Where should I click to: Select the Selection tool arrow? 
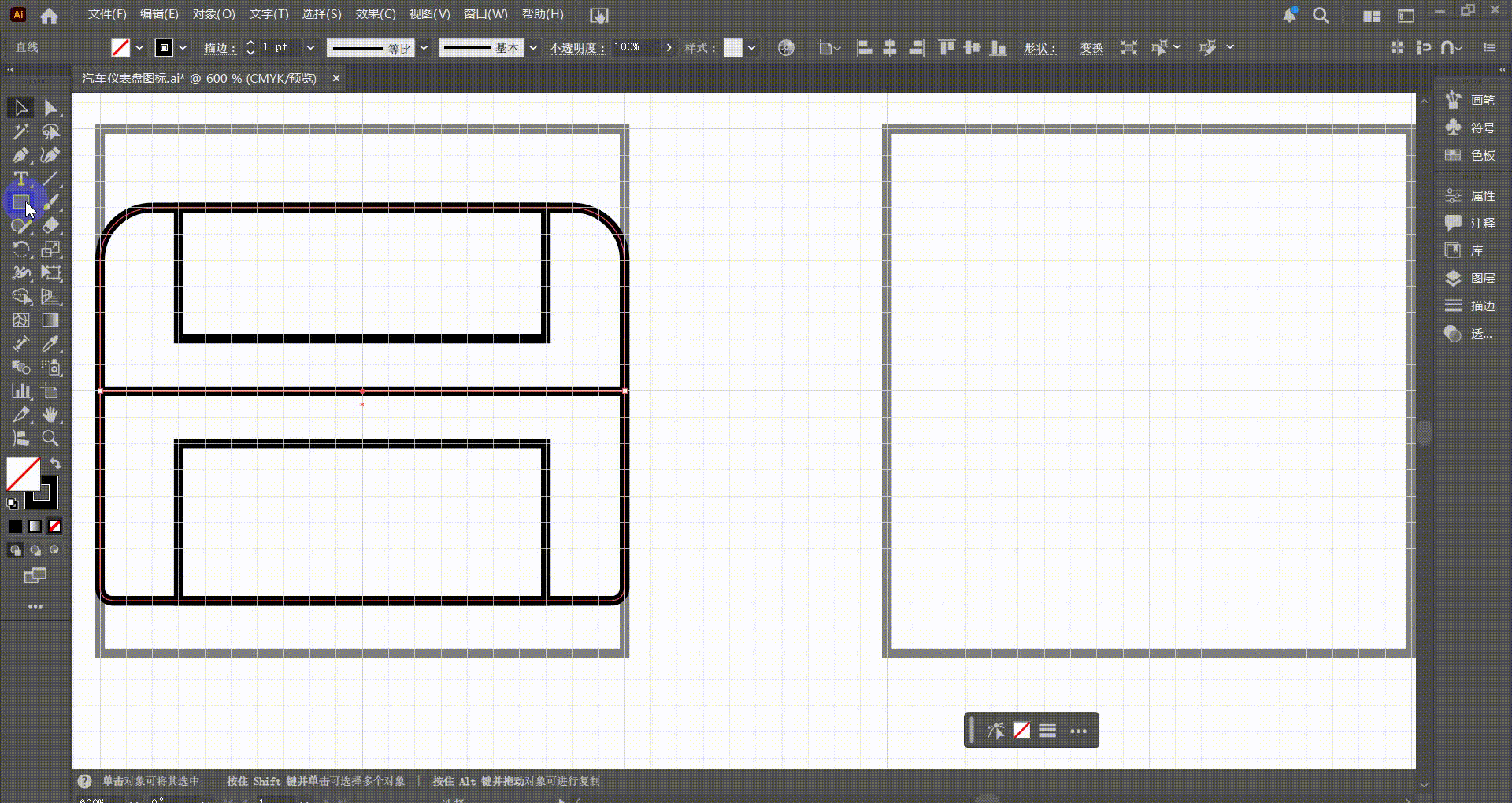(x=20, y=108)
